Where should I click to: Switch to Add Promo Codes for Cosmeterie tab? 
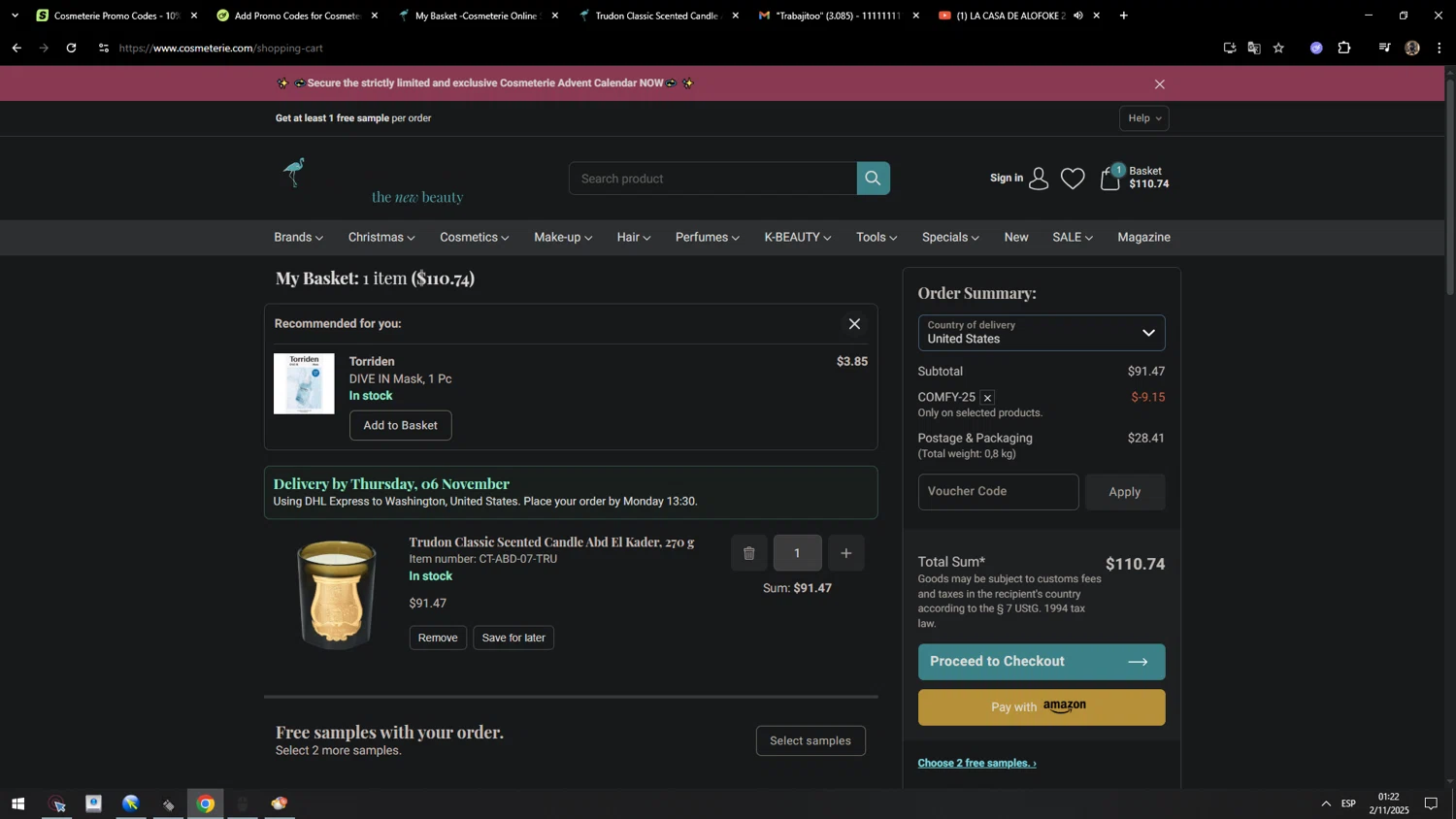tap(296, 16)
